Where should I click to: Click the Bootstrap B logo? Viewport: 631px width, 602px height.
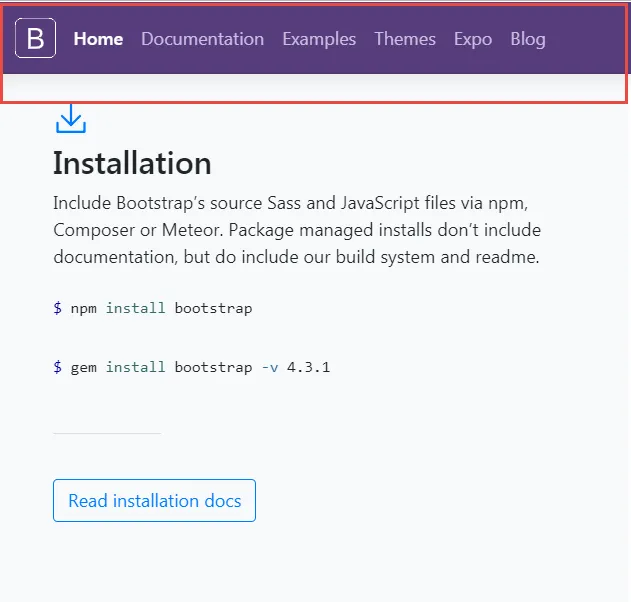pyautogui.click(x=35, y=38)
